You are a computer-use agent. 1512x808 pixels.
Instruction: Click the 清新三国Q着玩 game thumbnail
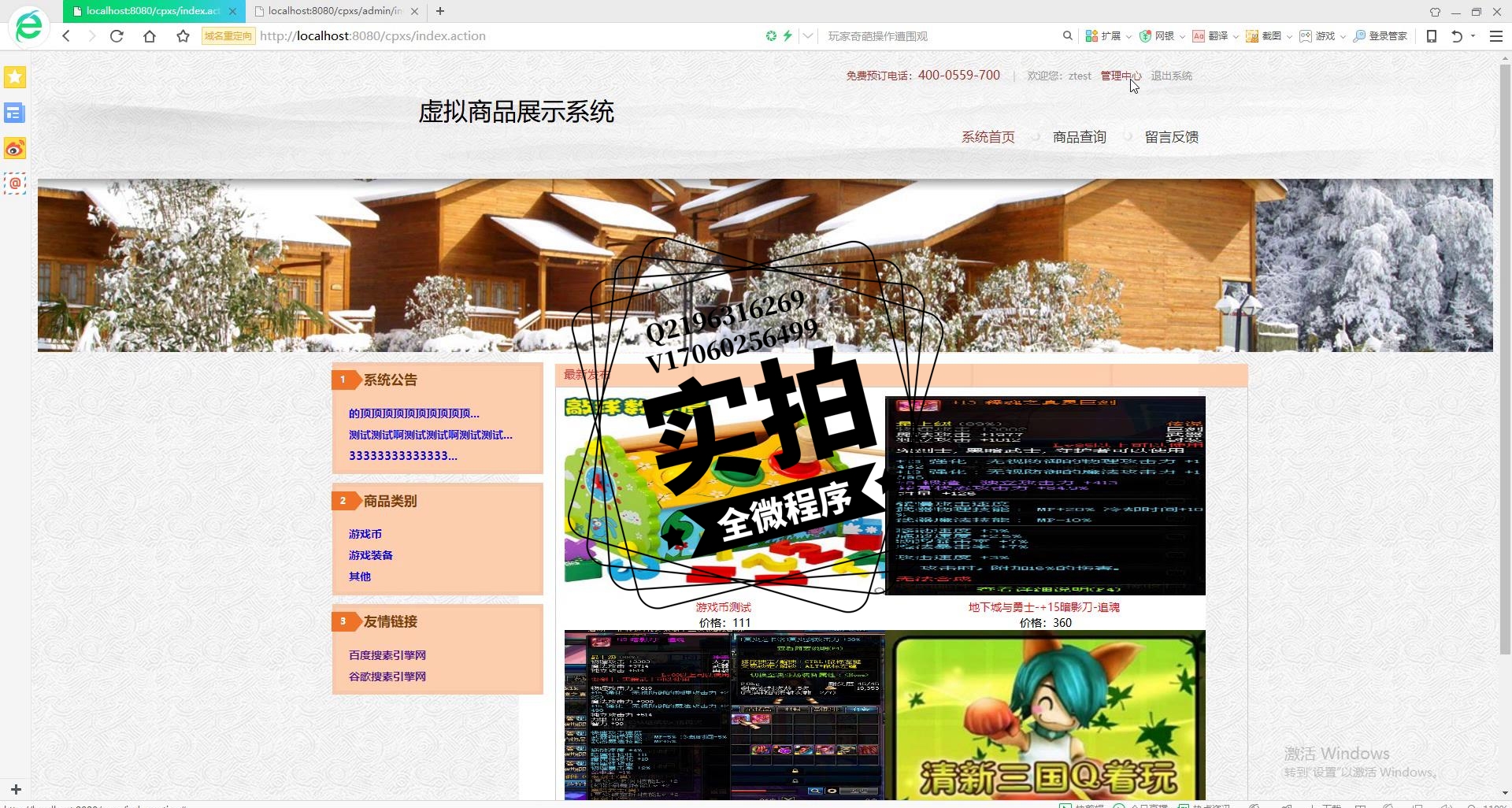(x=1045, y=715)
